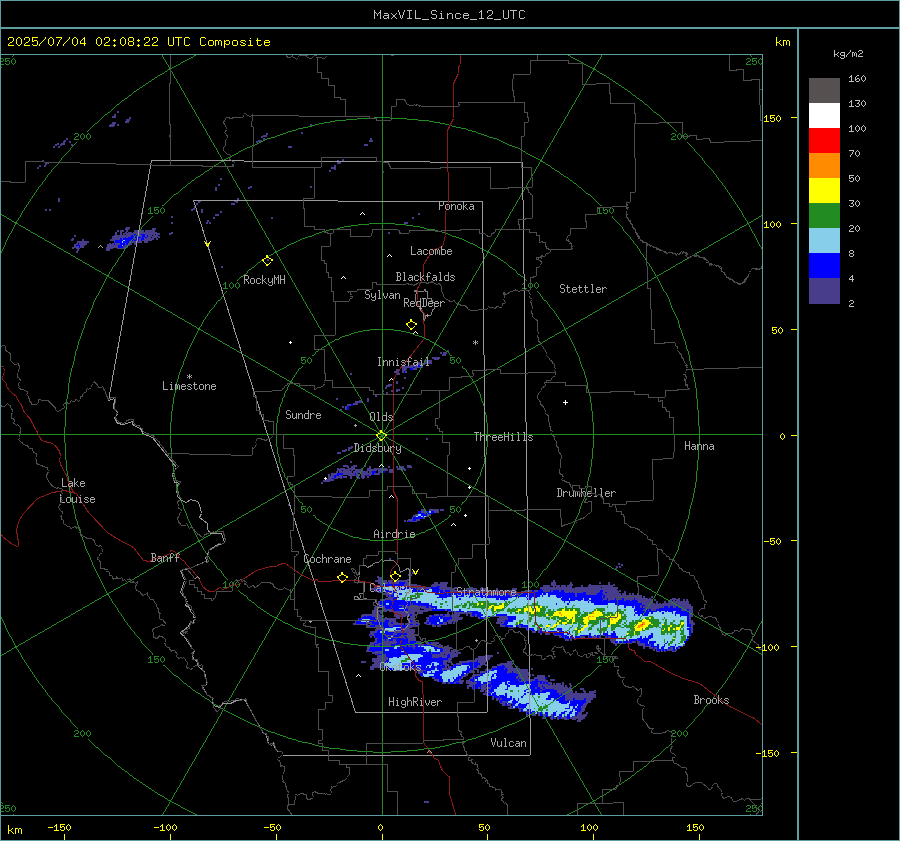This screenshot has width=900, height=841.
Task: Click the yellow radar site marker near Olds
Action: tap(381, 436)
